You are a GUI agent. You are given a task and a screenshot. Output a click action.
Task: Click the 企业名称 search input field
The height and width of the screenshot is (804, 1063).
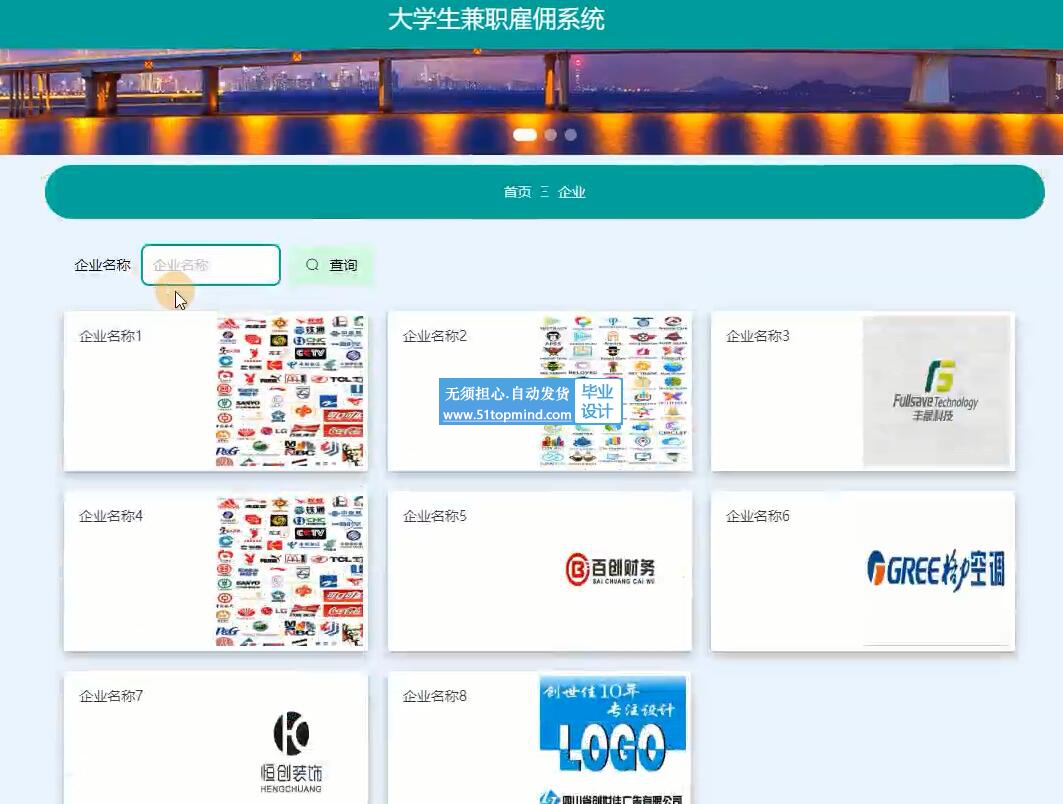click(211, 265)
